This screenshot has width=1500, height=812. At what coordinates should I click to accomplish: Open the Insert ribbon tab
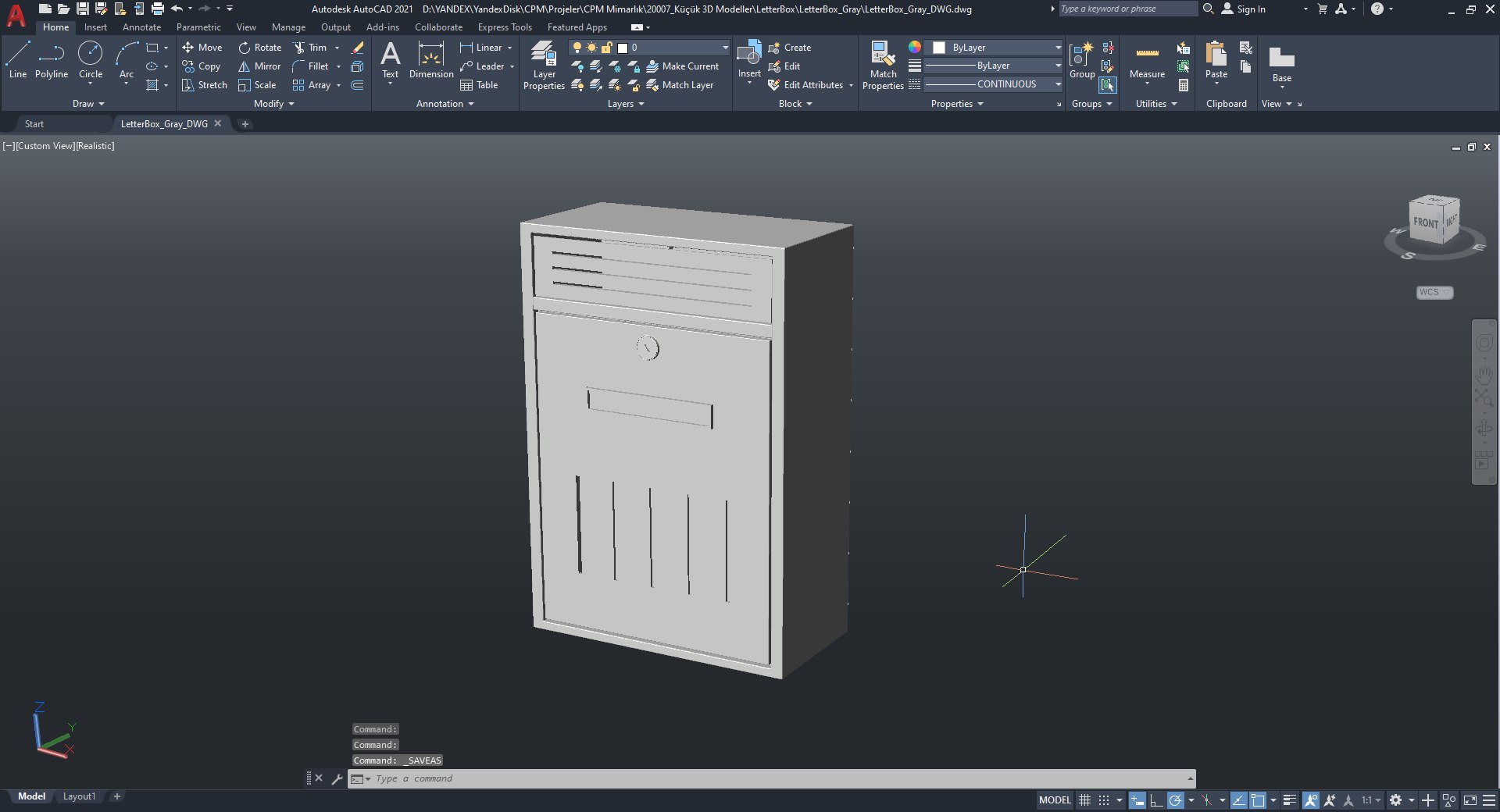(95, 27)
